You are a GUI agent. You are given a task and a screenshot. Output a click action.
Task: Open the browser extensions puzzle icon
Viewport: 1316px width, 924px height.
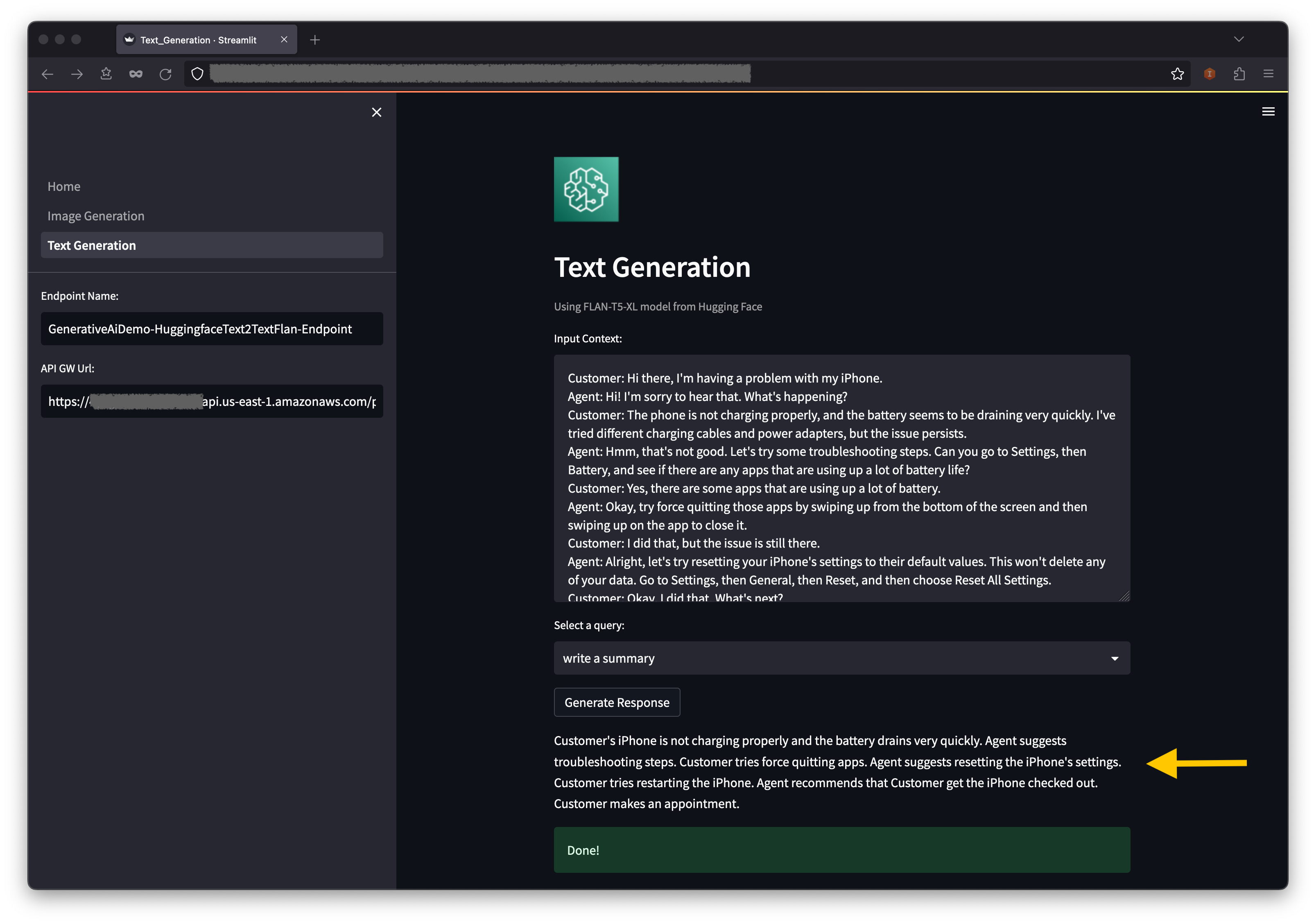(1239, 74)
